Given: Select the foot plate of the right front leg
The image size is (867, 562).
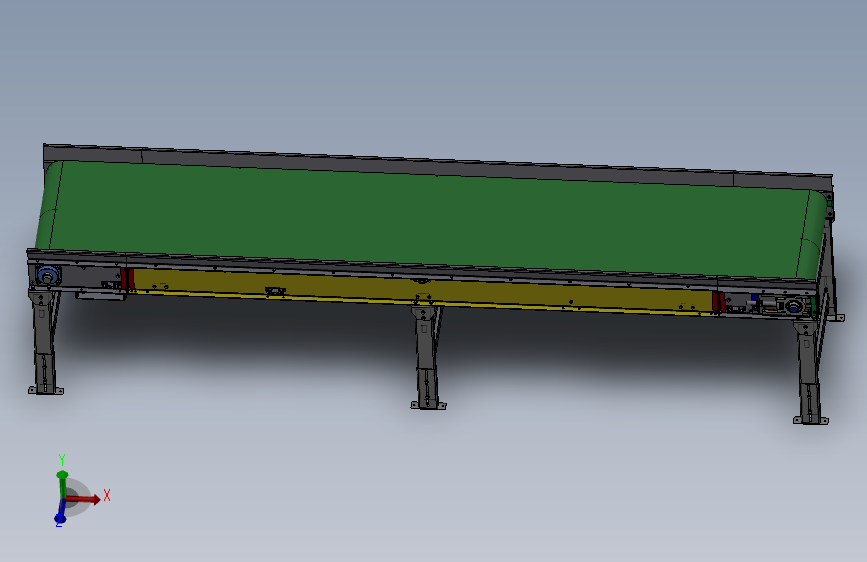Looking at the screenshot, I should click(811, 420).
